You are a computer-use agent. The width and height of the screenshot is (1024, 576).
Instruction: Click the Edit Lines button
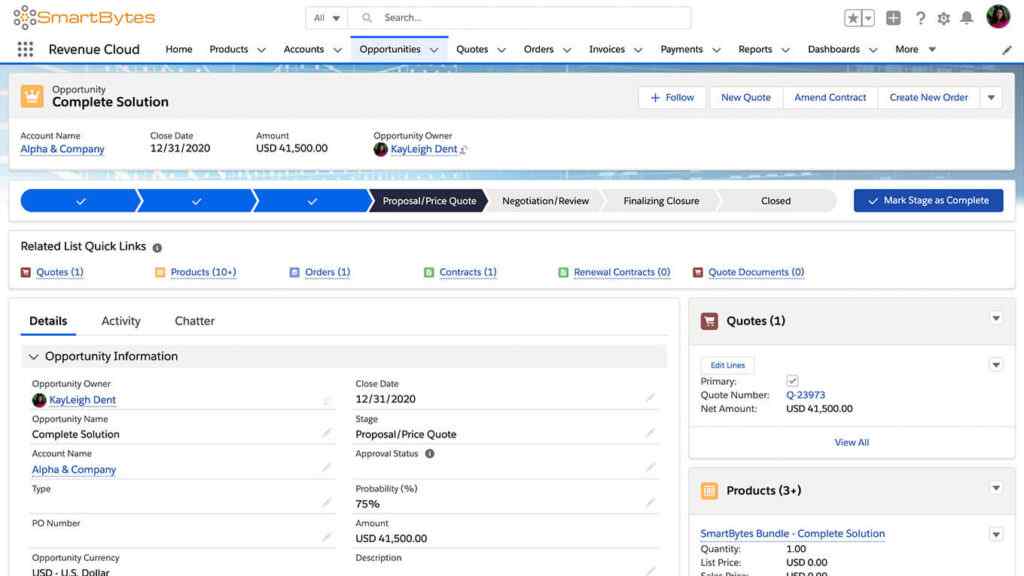tap(728, 365)
